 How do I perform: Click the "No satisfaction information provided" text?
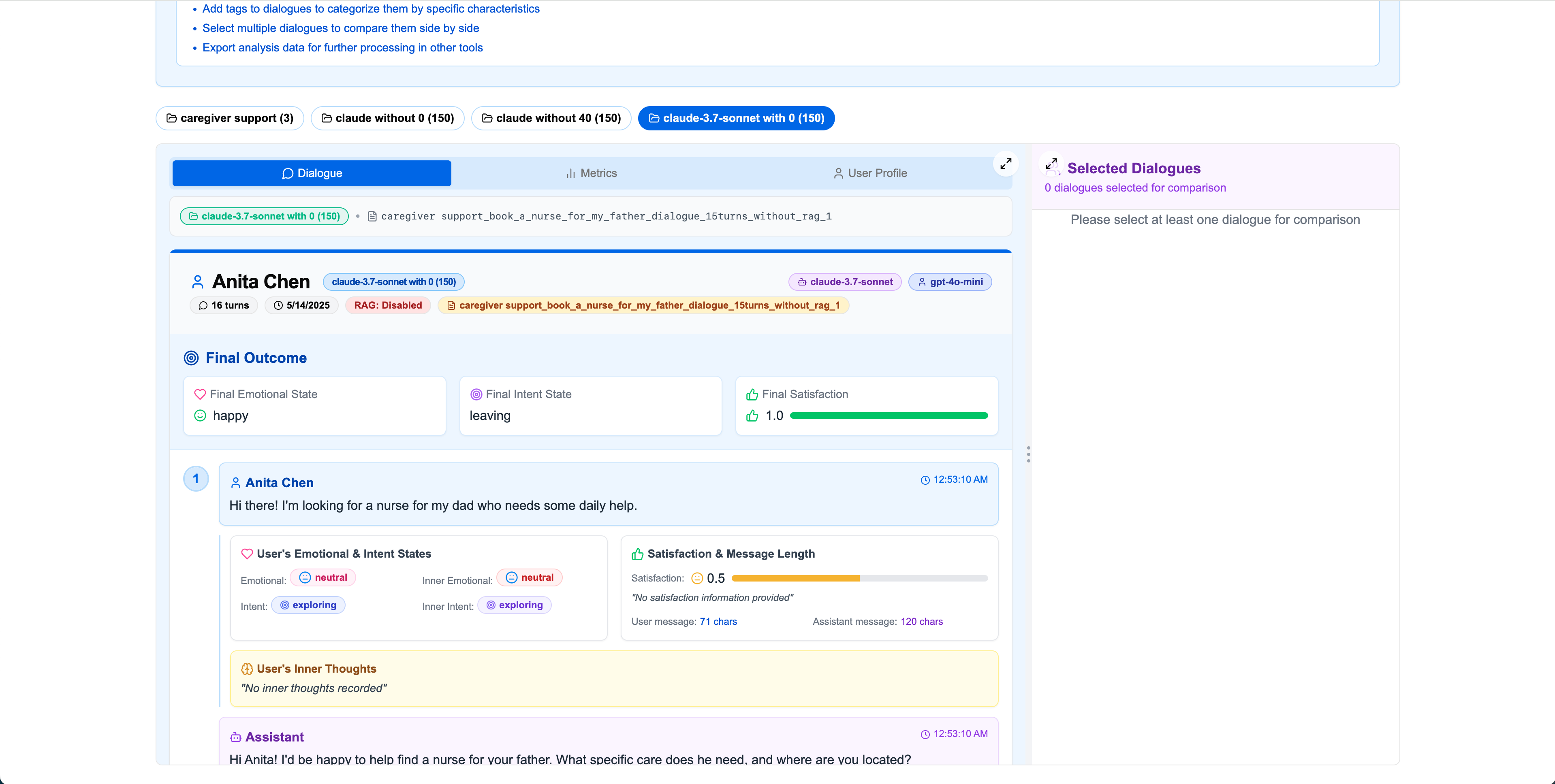712,597
